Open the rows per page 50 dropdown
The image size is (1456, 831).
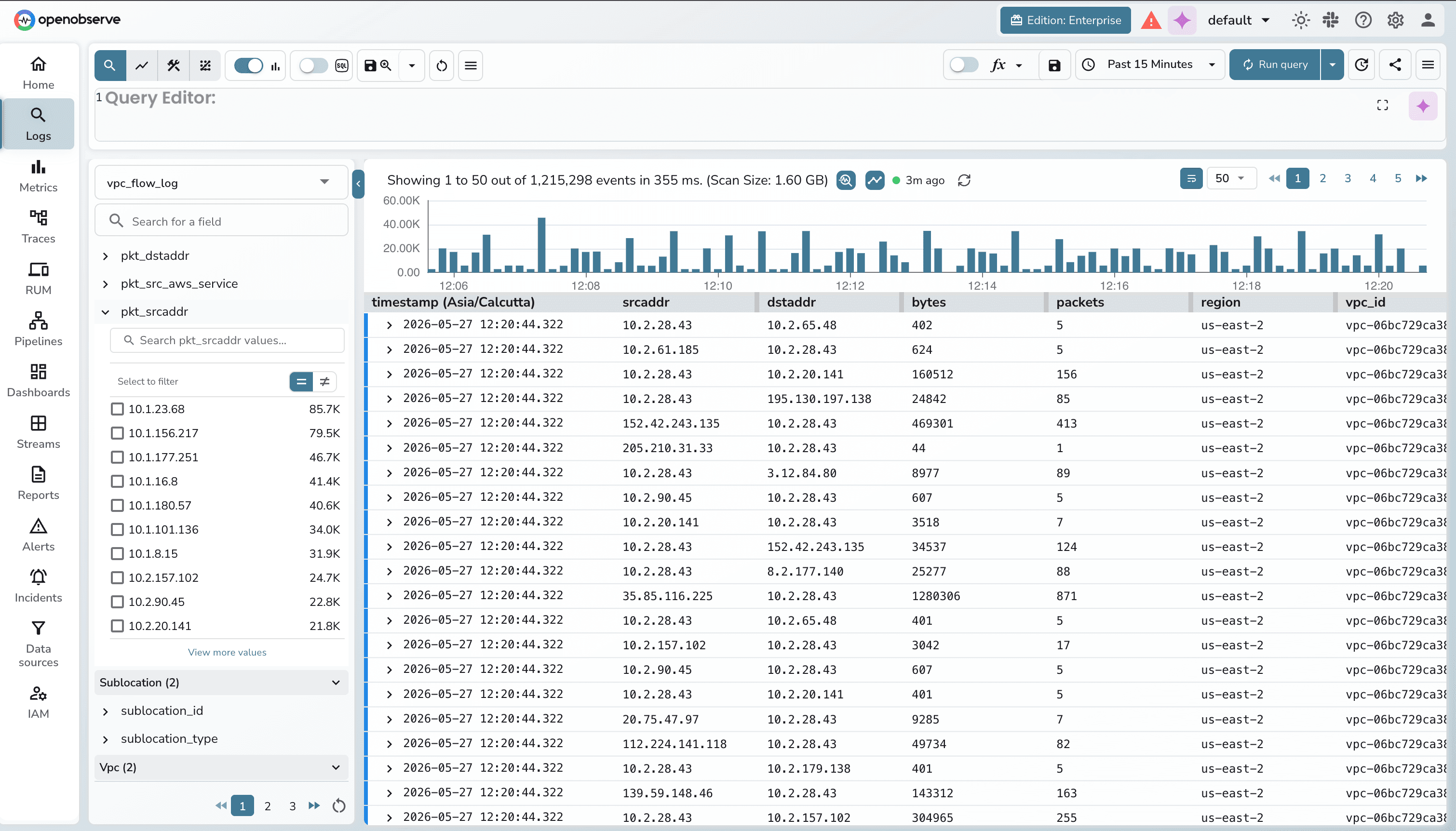1231,179
